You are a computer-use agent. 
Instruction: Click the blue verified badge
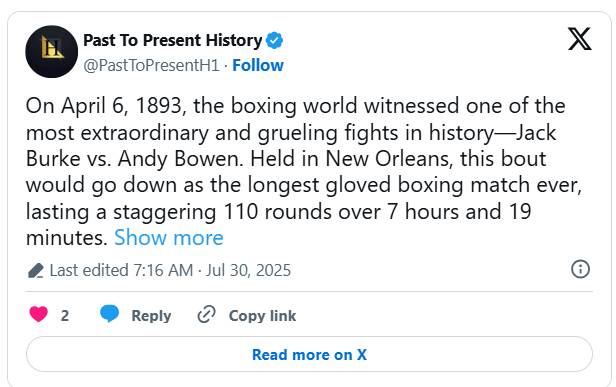coord(274,40)
